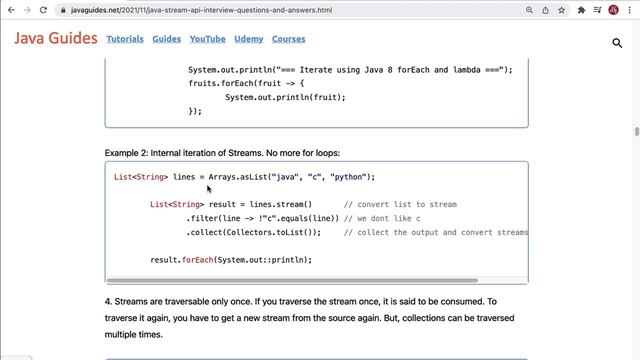The height and width of the screenshot is (360, 640).
Task: Open the YouTube menu link
Action: tap(207, 39)
